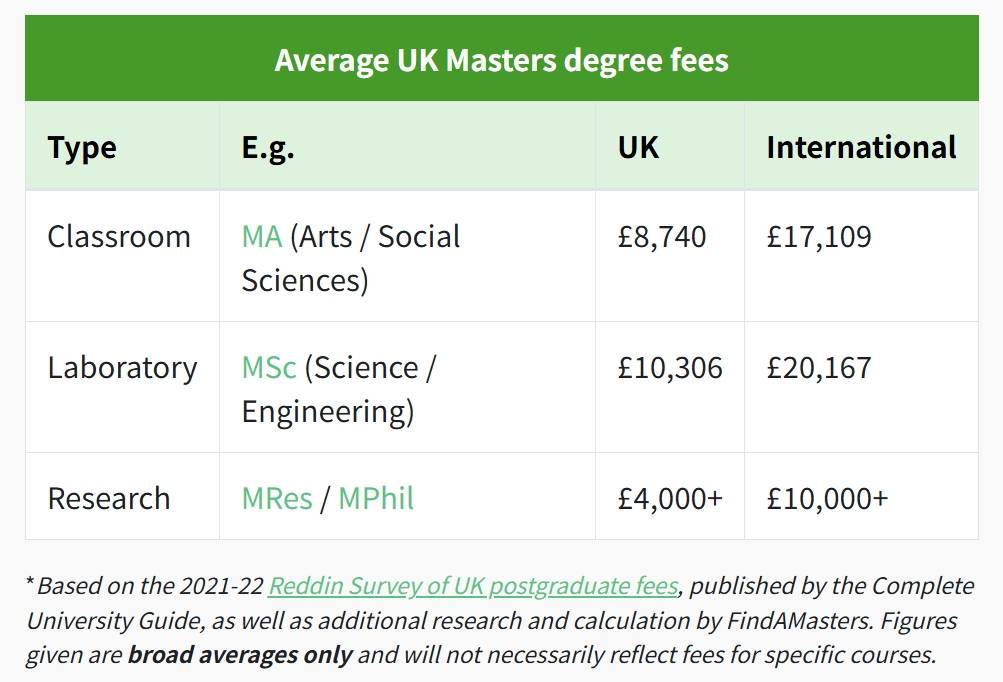
Task: Click the £20,167 international laboratory fee
Action: pos(819,368)
